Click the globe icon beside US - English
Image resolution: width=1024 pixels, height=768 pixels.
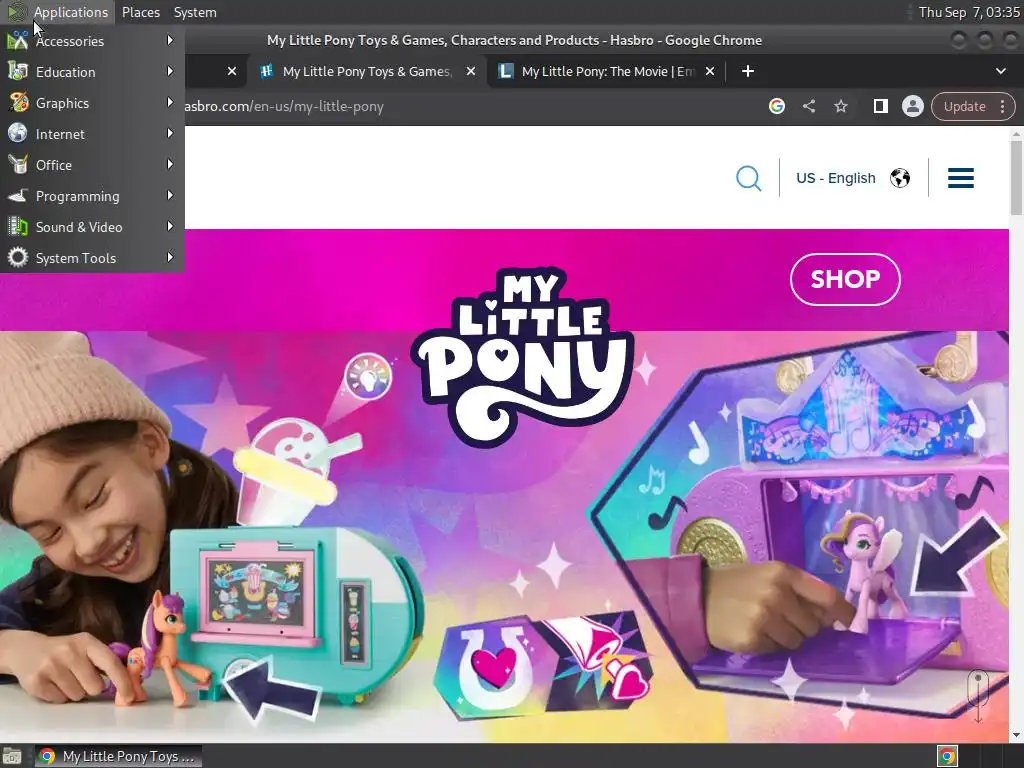coord(900,178)
